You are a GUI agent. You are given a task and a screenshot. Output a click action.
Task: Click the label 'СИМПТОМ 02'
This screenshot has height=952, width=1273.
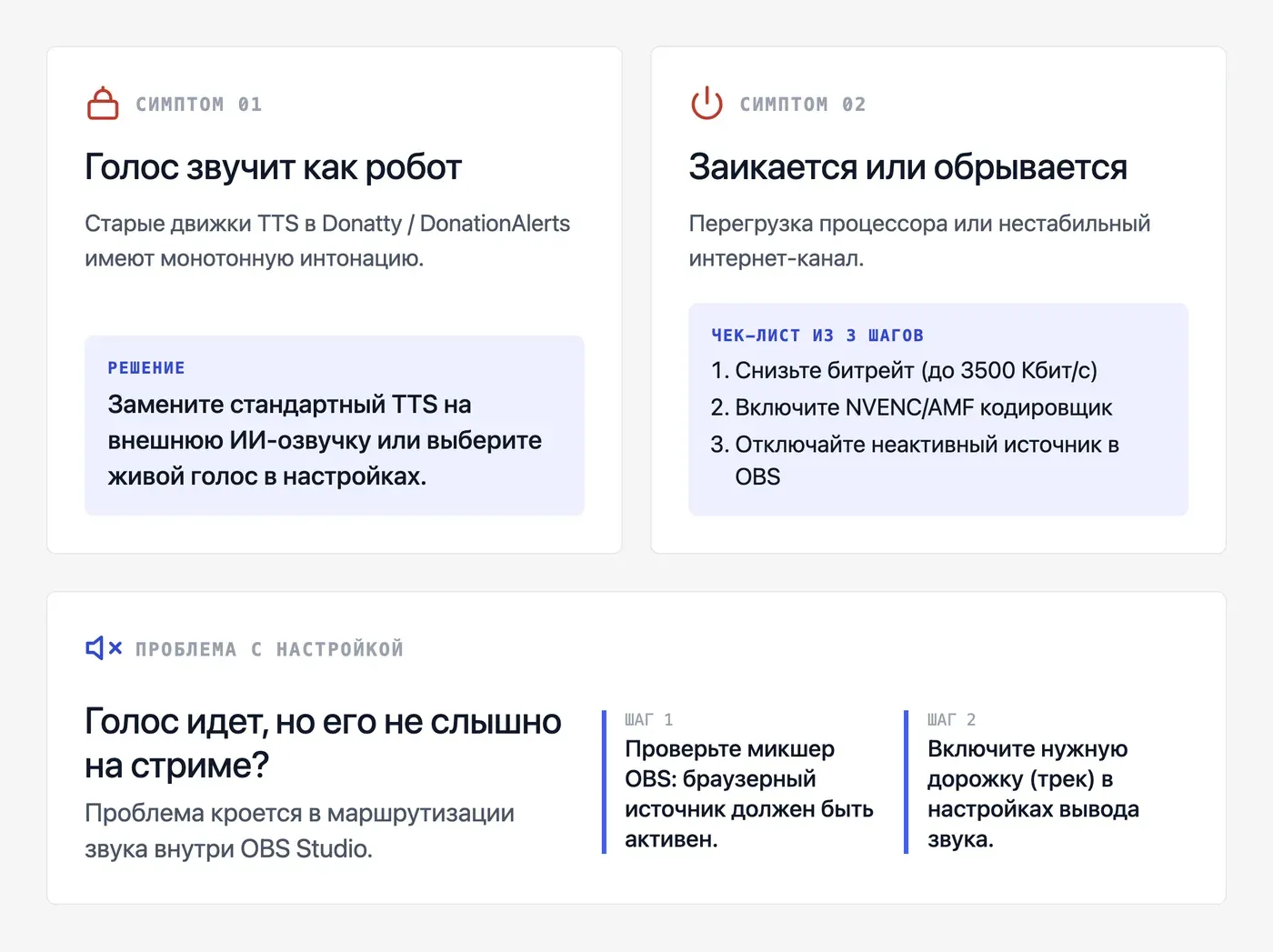click(x=803, y=105)
